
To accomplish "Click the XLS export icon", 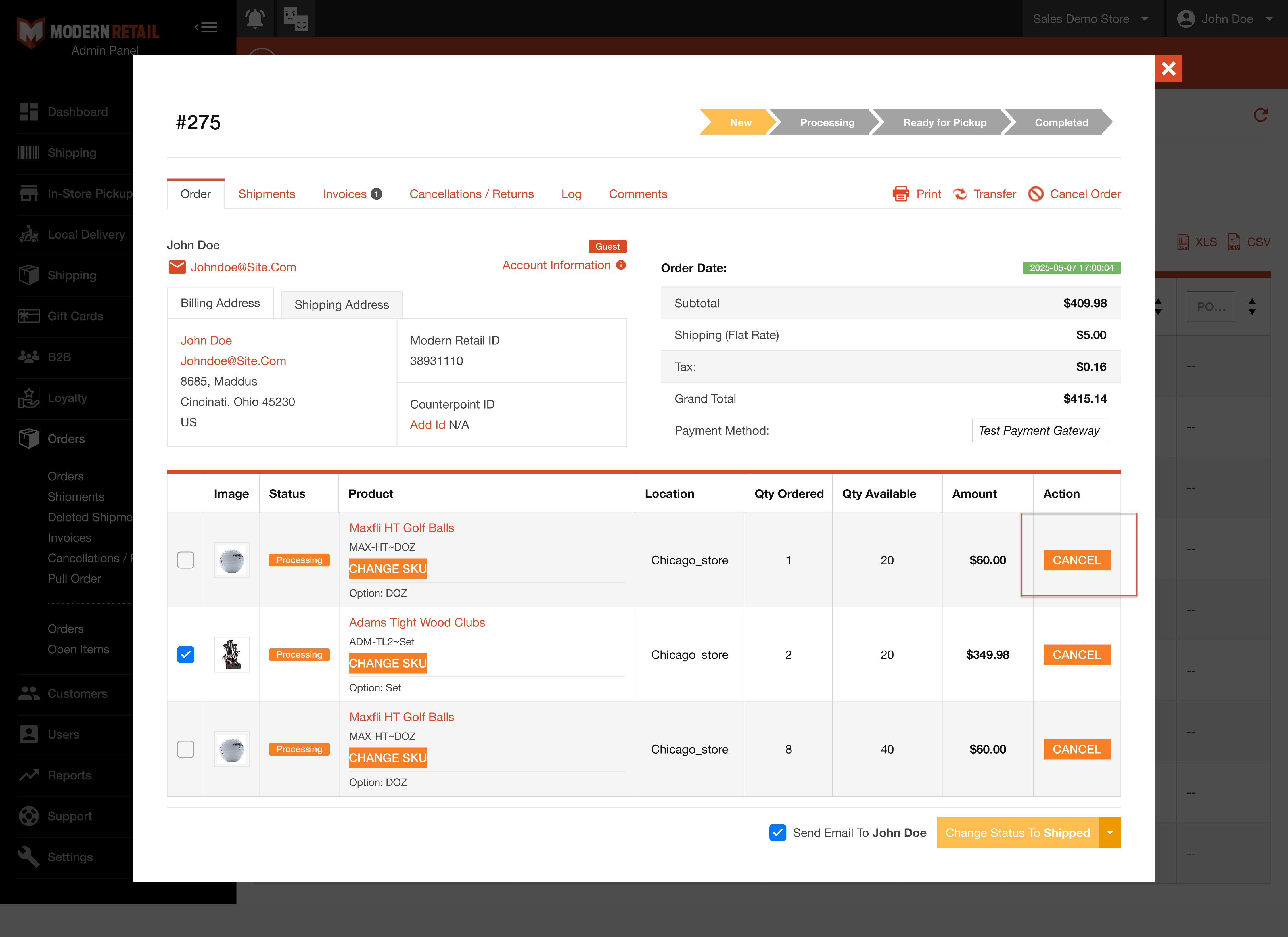I will pos(1183,242).
